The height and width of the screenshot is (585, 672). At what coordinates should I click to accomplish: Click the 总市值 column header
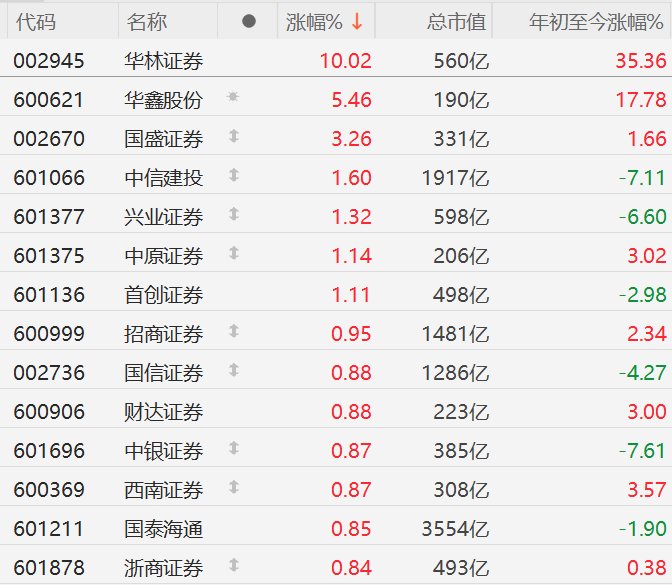click(x=456, y=22)
